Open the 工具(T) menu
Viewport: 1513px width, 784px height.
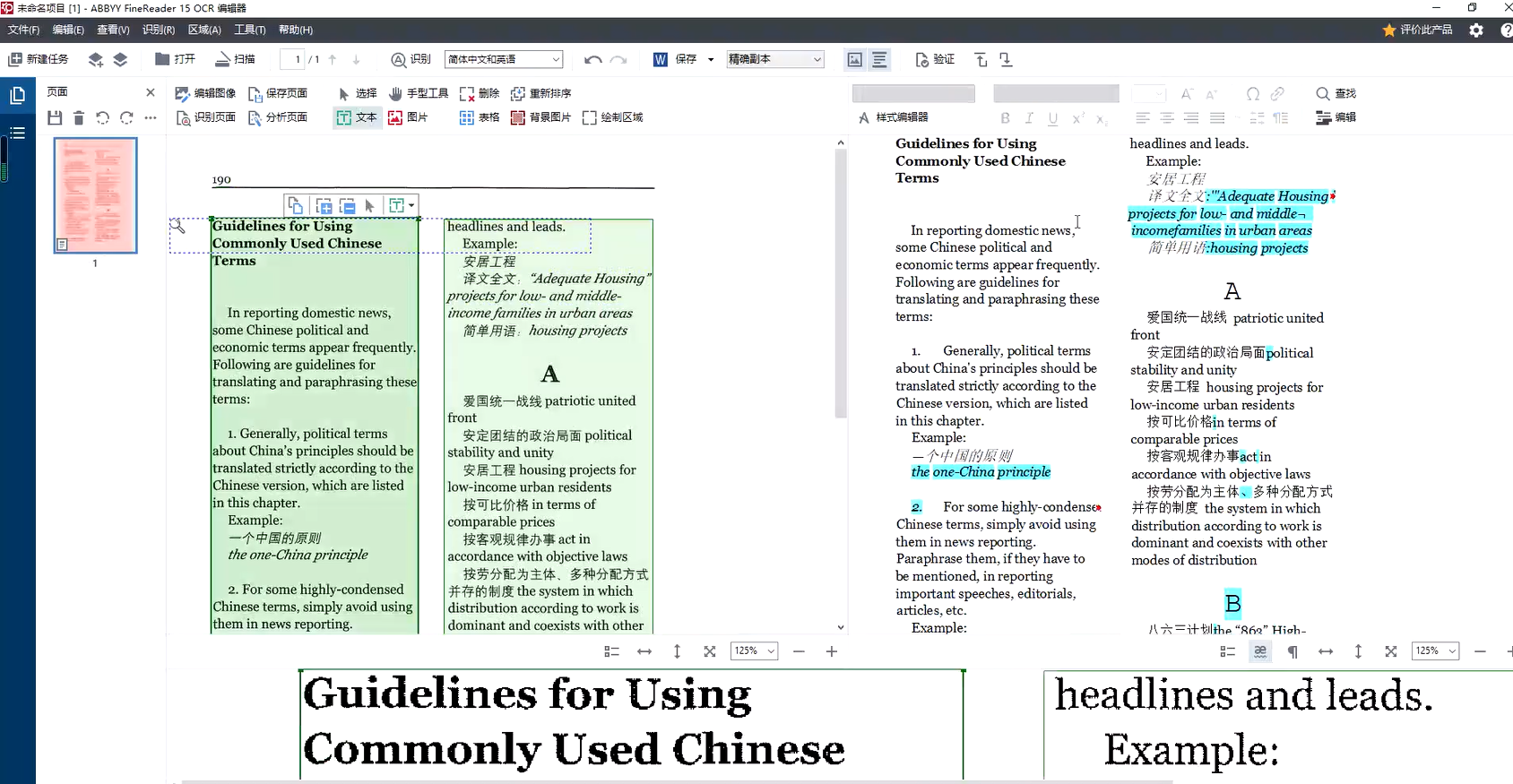[x=249, y=30]
